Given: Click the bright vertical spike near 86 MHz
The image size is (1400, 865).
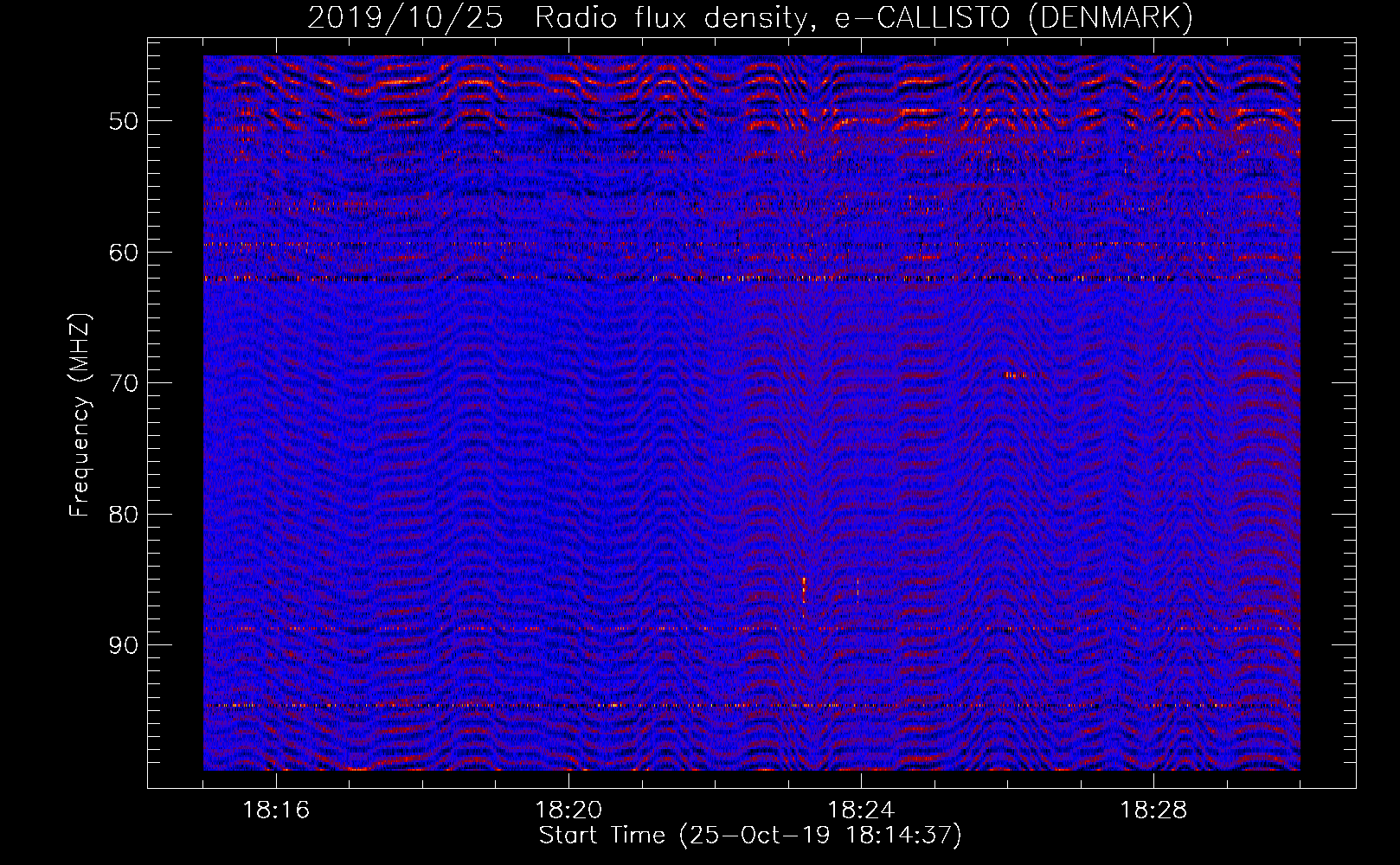Looking at the screenshot, I should (x=804, y=590).
